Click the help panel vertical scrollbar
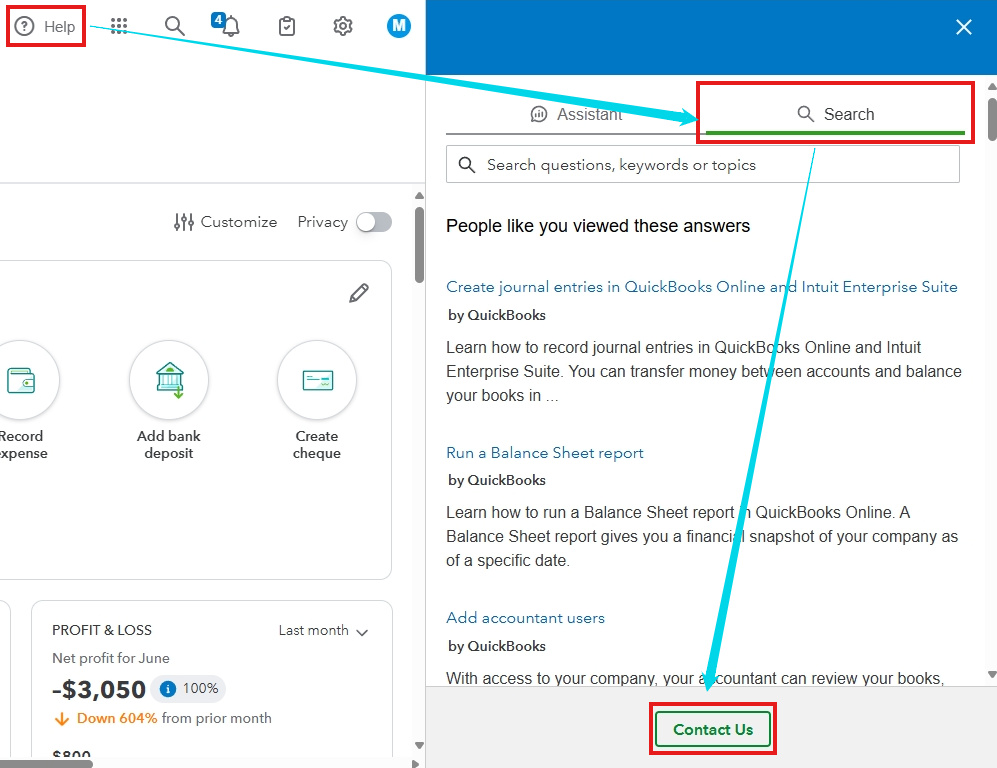The height and width of the screenshot is (768, 997). click(992, 119)
